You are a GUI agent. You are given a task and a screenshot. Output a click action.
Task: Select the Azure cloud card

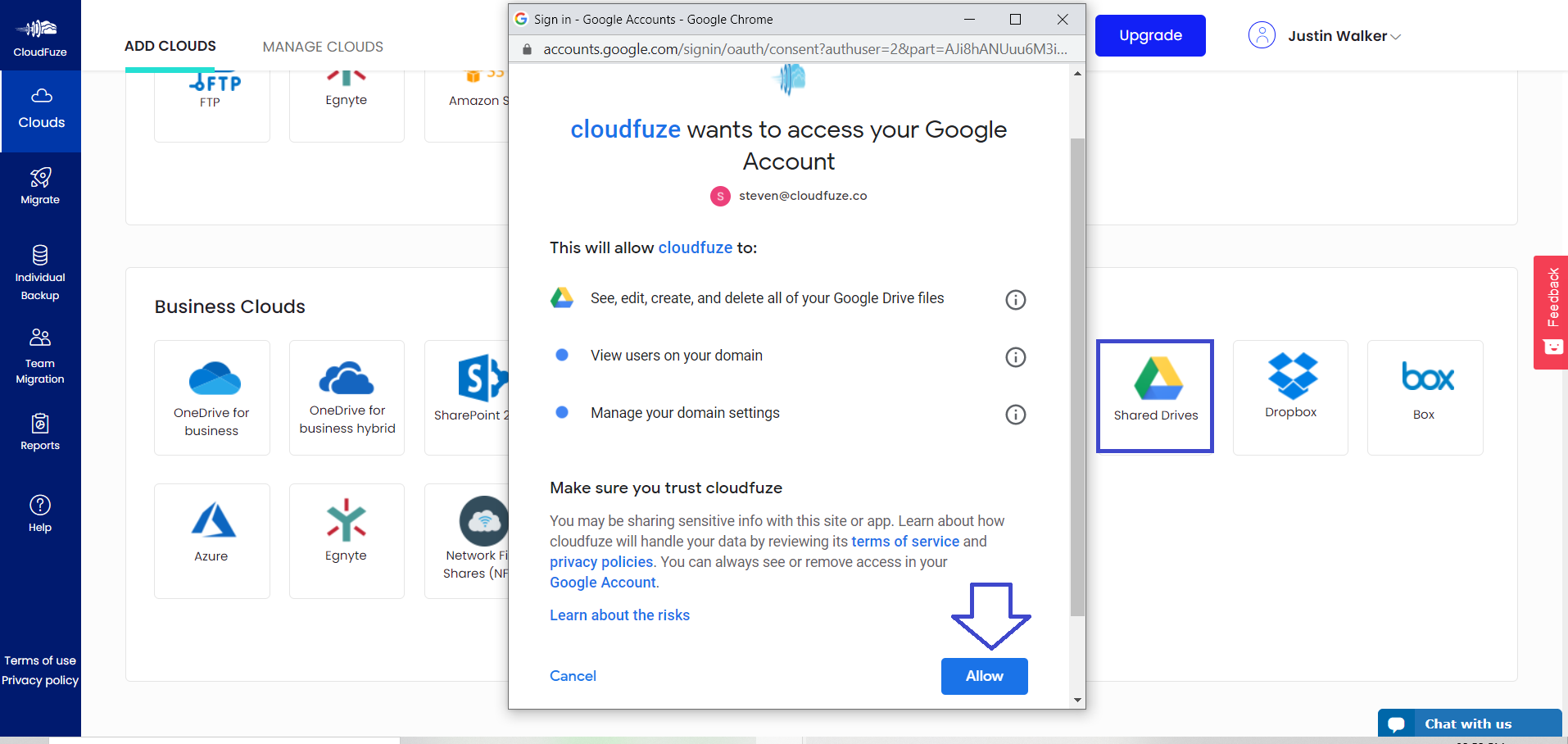tap(212, 541)
